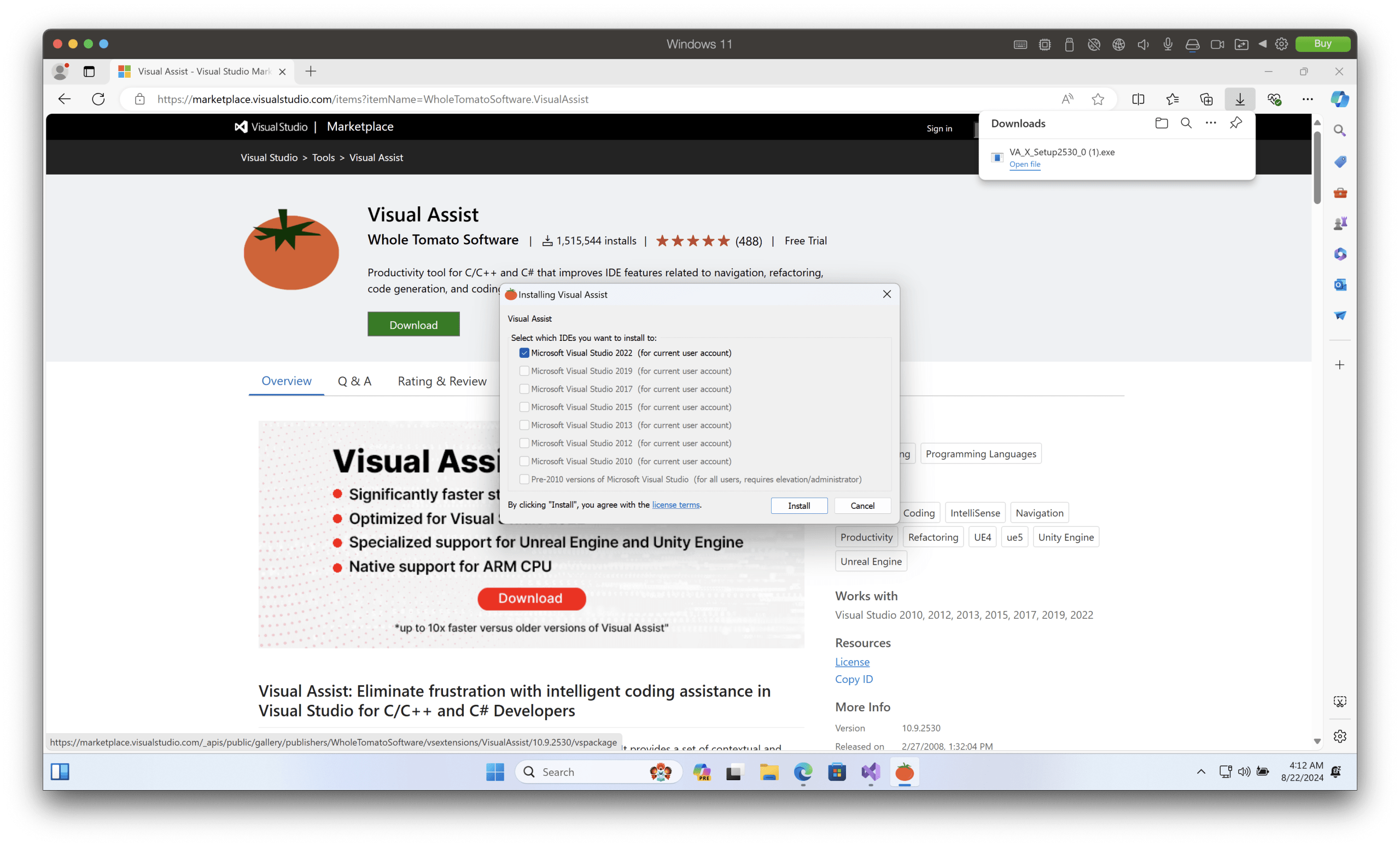Click Sign in on Marketplace header
The height and width of the screenshot is (847, 1400).
939,129
